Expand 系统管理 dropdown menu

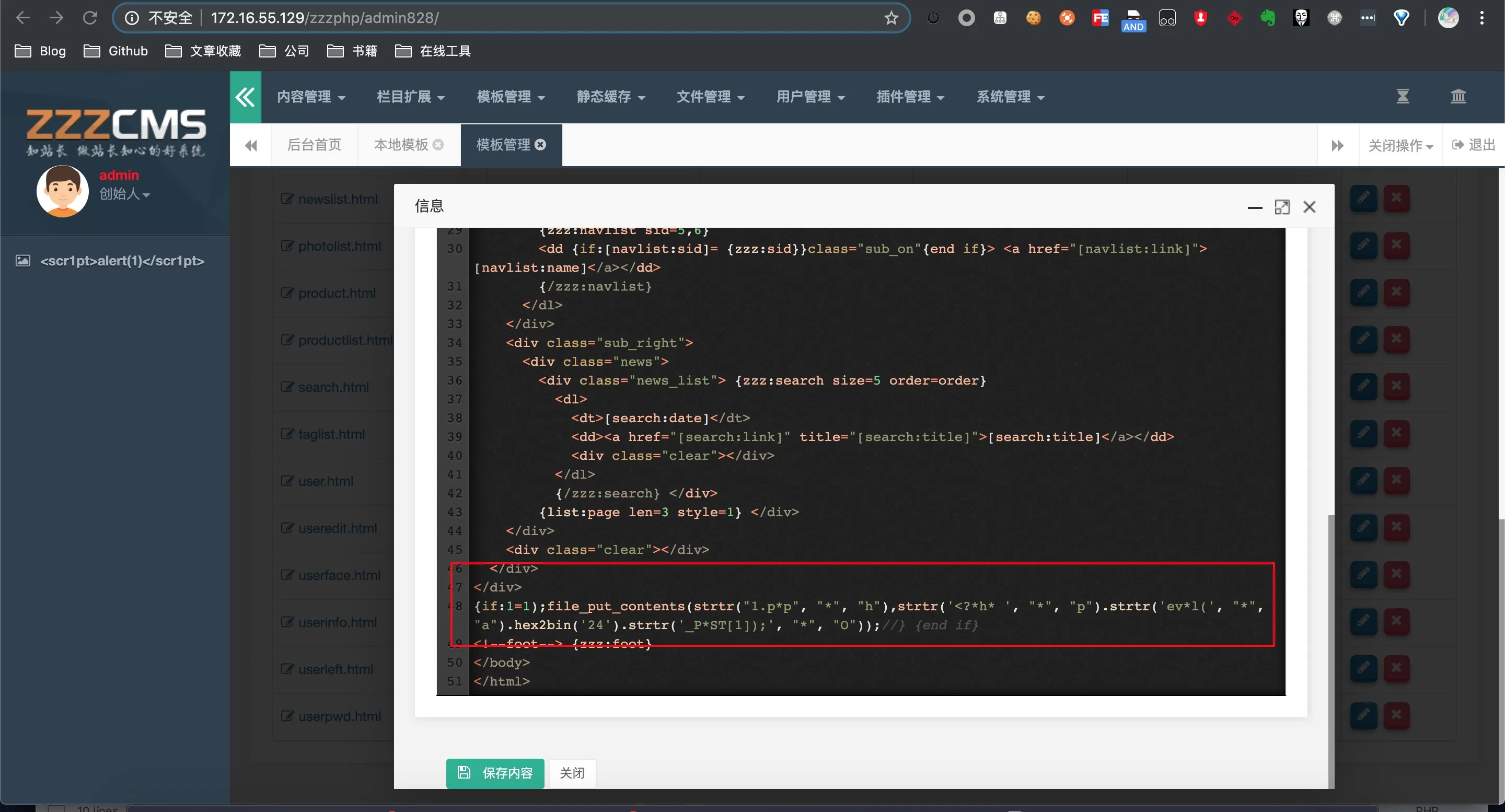pyautogui.click(x=1010, y=97)
